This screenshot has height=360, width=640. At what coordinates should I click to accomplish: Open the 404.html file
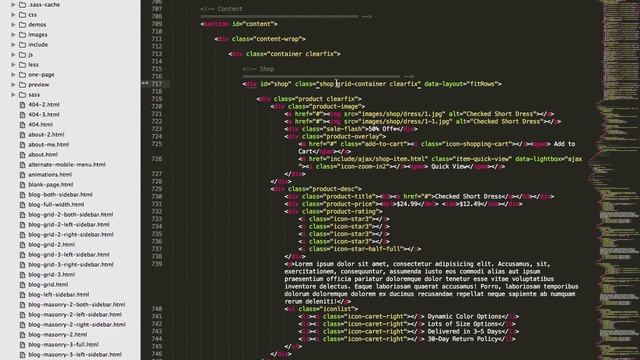[x=40, y=124]
